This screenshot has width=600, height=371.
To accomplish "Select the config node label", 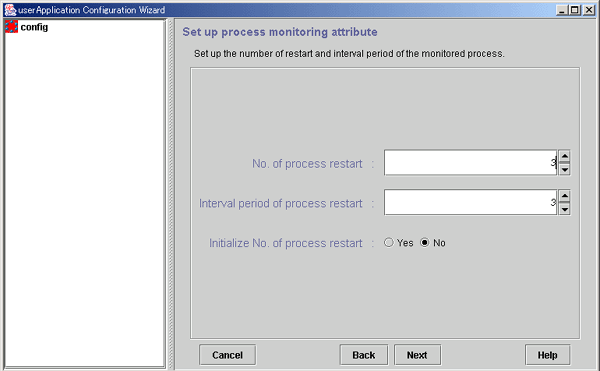I will tap(34, 27).
